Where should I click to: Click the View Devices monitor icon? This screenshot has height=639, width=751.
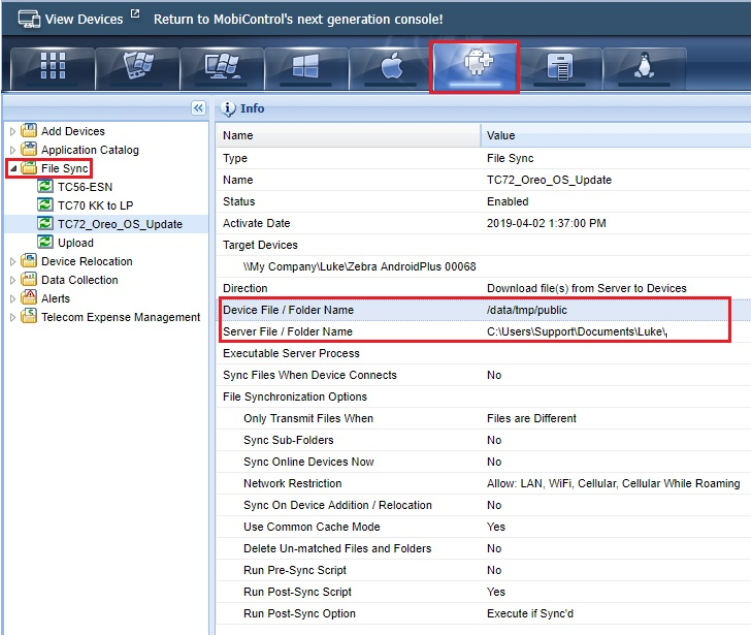click(29, 19)
